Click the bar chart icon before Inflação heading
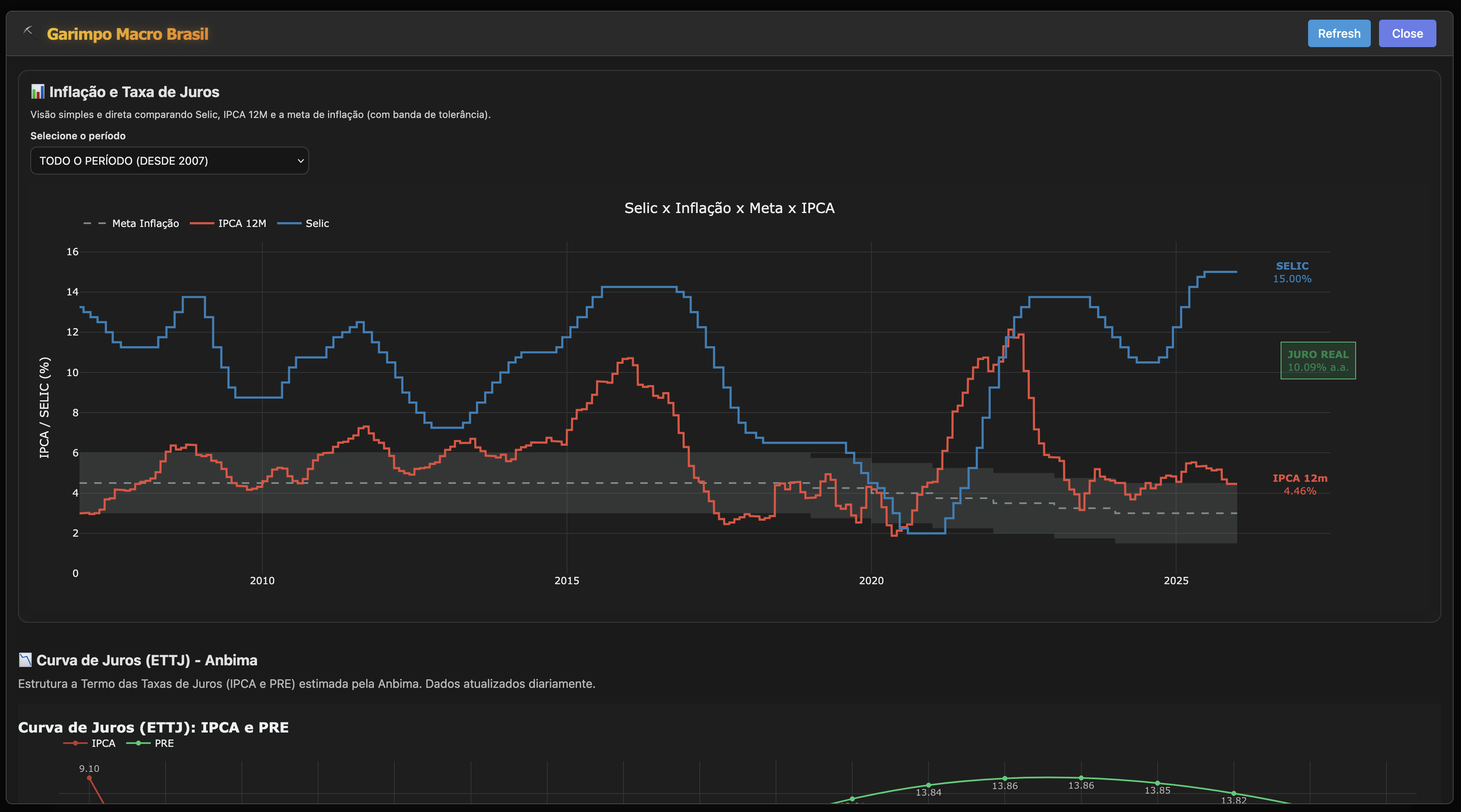The height and width of the screenshot is (812, 1461). click(x=37, y=92)
